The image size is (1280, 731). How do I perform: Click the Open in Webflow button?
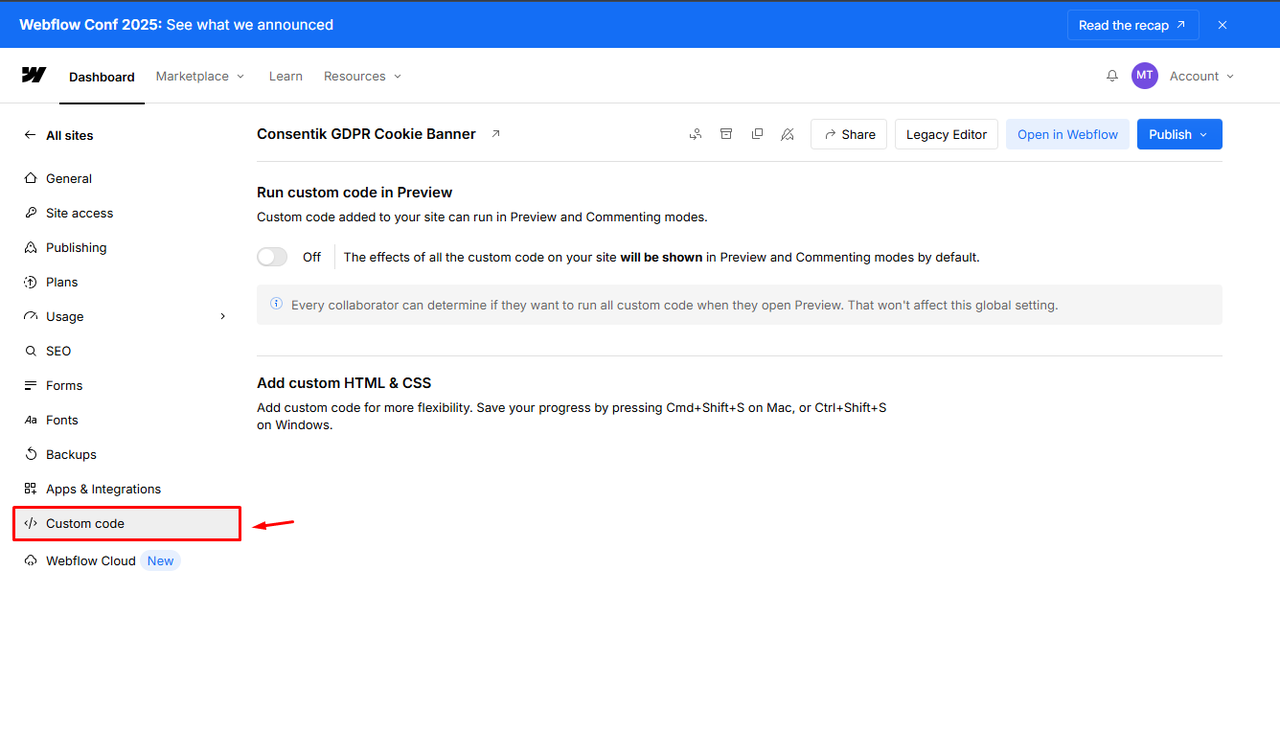coord(1067,134)
